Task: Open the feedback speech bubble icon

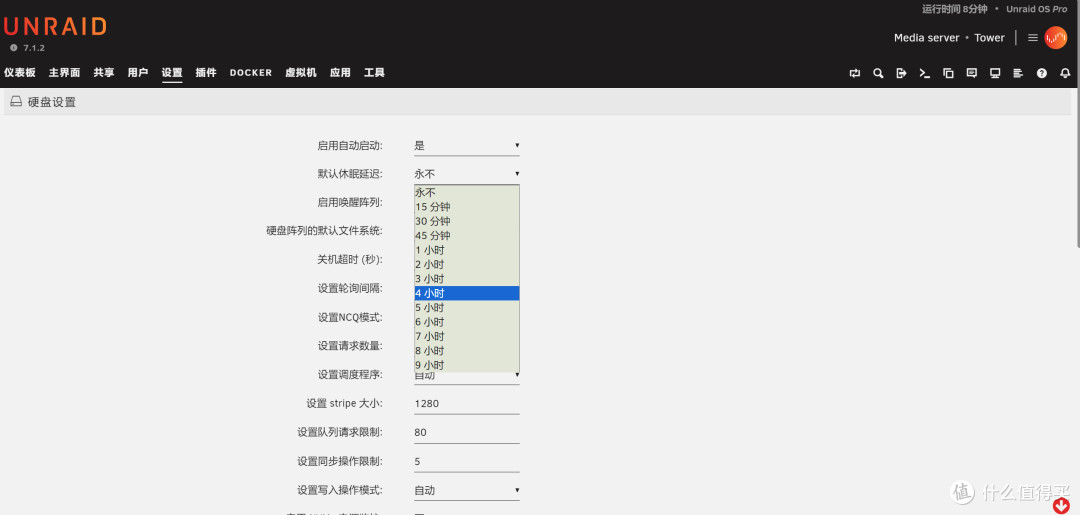Action: coord(971,73)
